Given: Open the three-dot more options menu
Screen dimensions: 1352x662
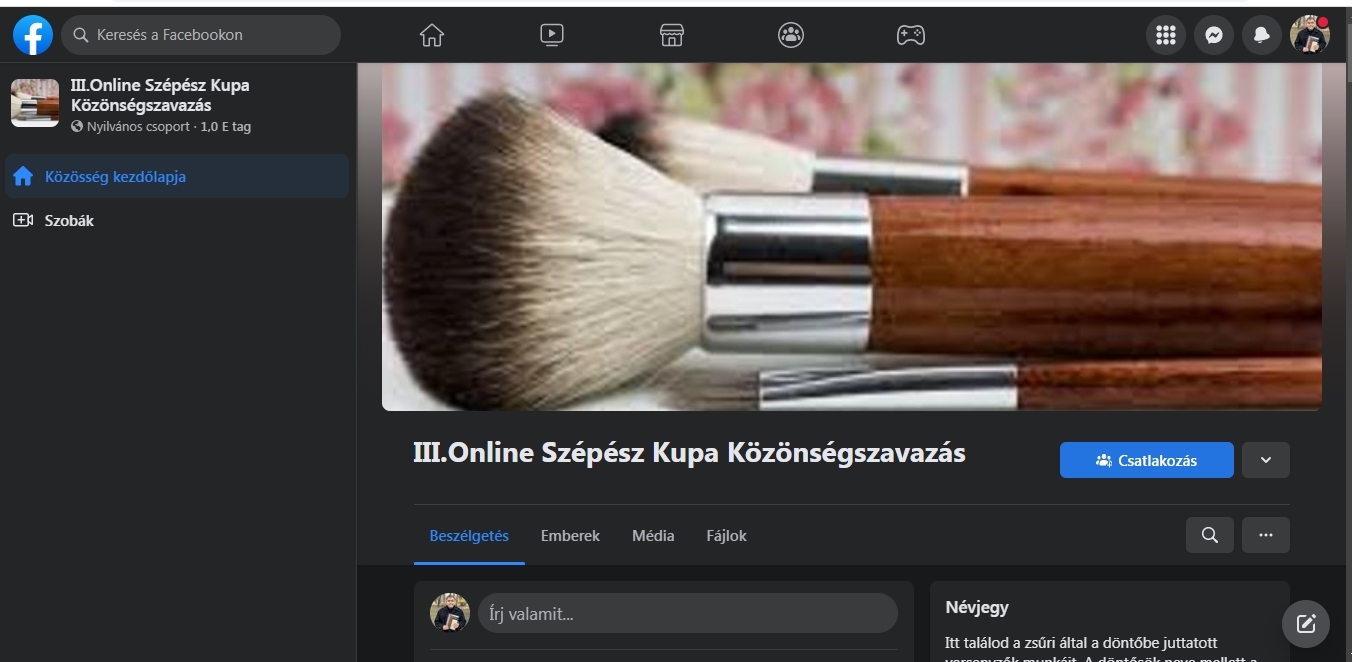Looking at the screenshot, I should (1265, 535).
